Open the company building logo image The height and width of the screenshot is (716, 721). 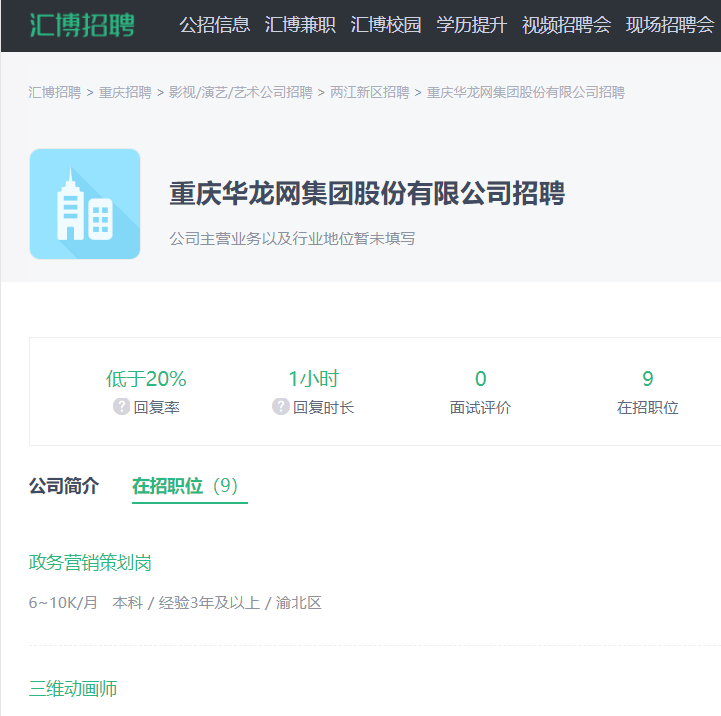coord(85,204)
